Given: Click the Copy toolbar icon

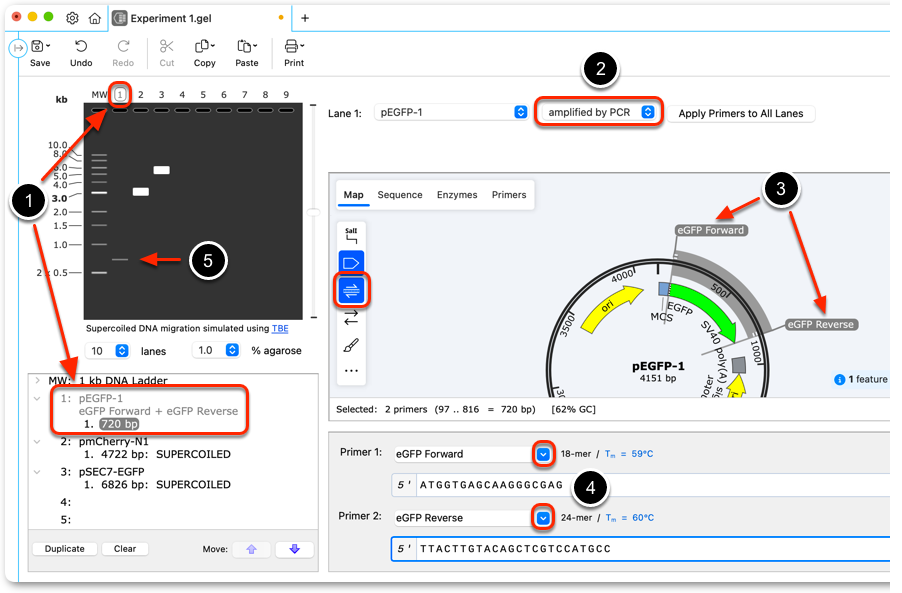Looking at the screenshot, I should pos(204,47).
